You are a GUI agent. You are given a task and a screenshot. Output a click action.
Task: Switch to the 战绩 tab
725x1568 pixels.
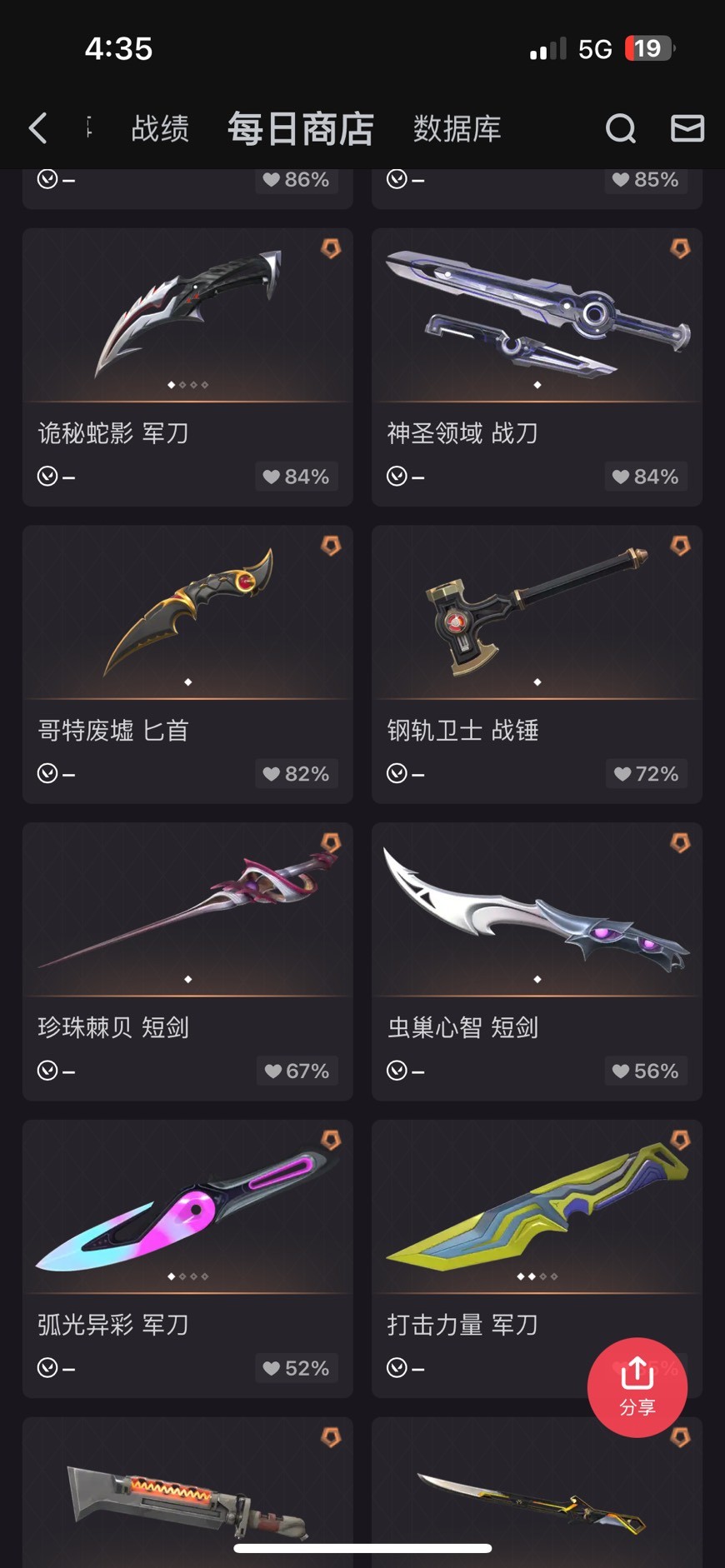pos(160,128)
